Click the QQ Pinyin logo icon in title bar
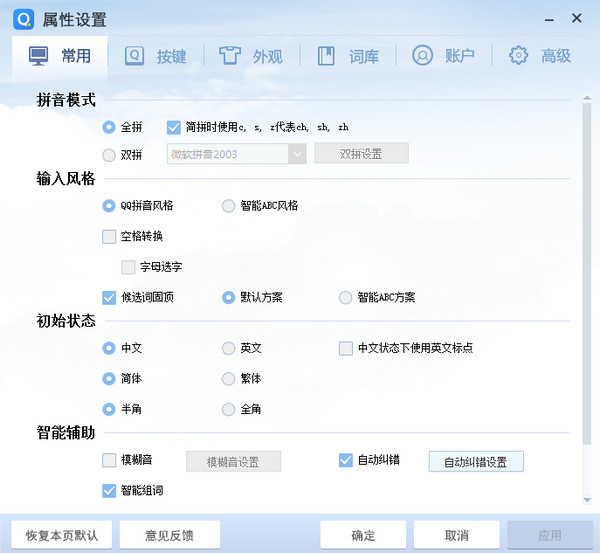This screenshot has width=600, height=553. point(19,19)
